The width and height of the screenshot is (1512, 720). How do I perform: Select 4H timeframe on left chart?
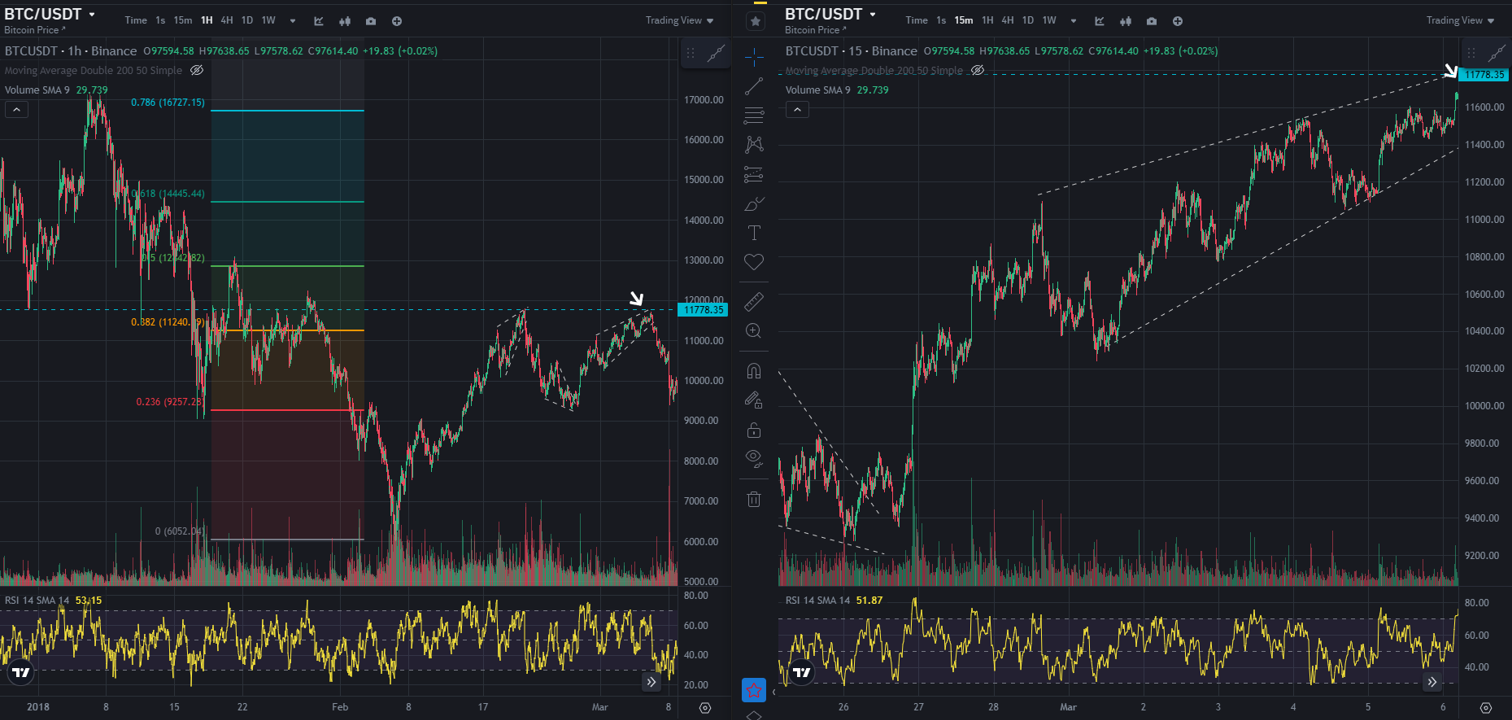pos(227,20)
